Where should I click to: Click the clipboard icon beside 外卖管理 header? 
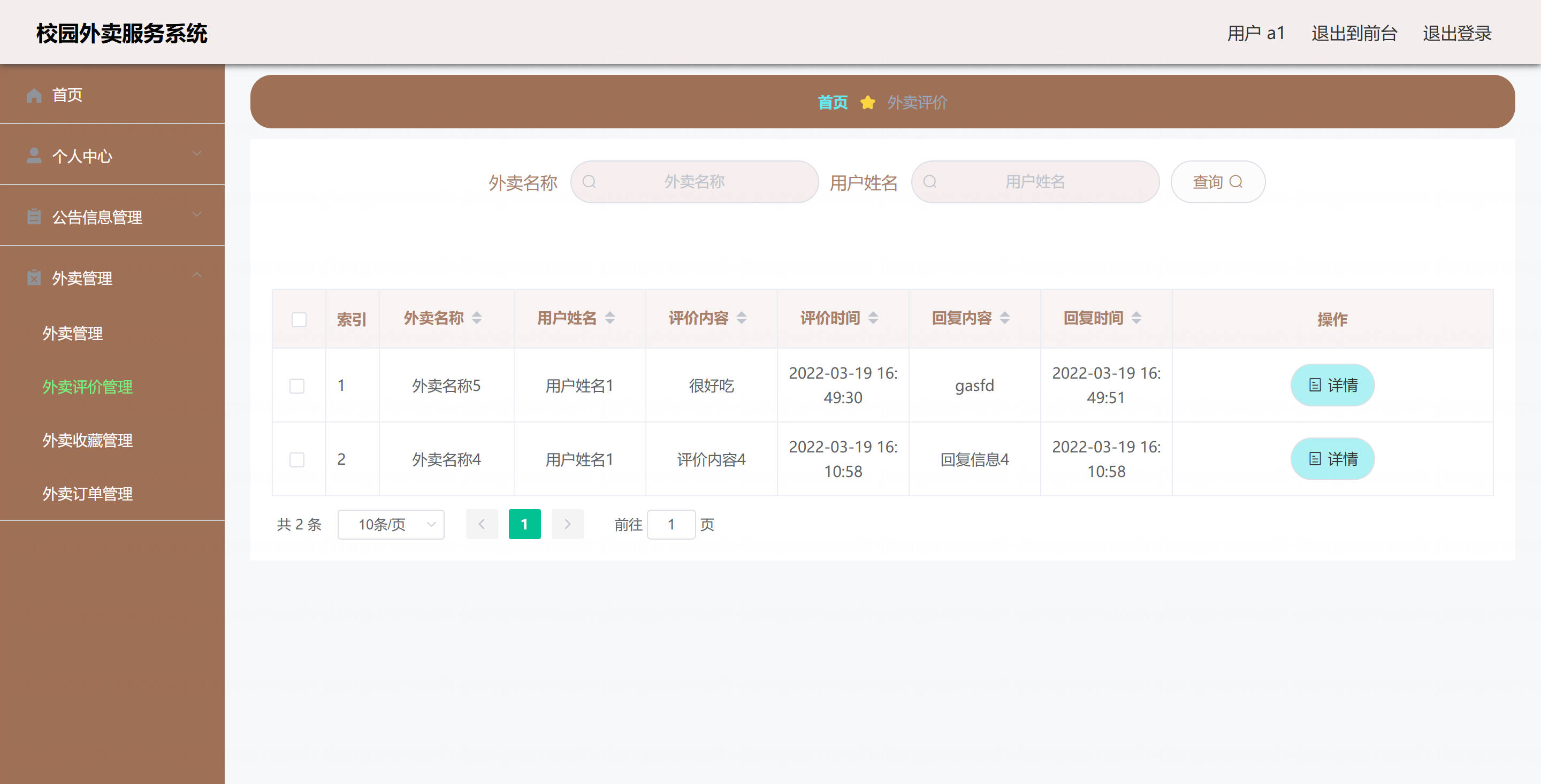(34, 278)
